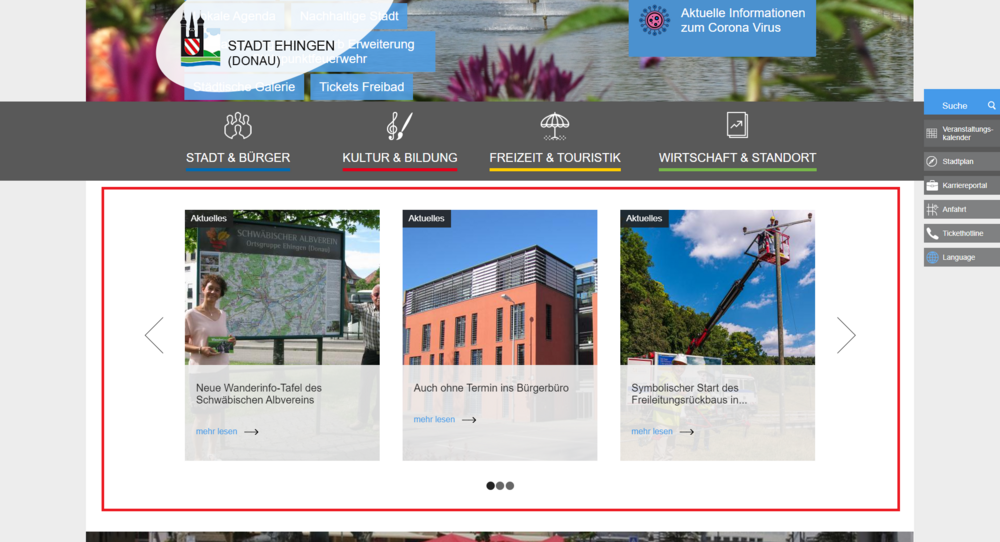Click arrow next to Freileitungsrückbau mehr lesen
The image size is (1000, 542).
click(x=686, y=432)
